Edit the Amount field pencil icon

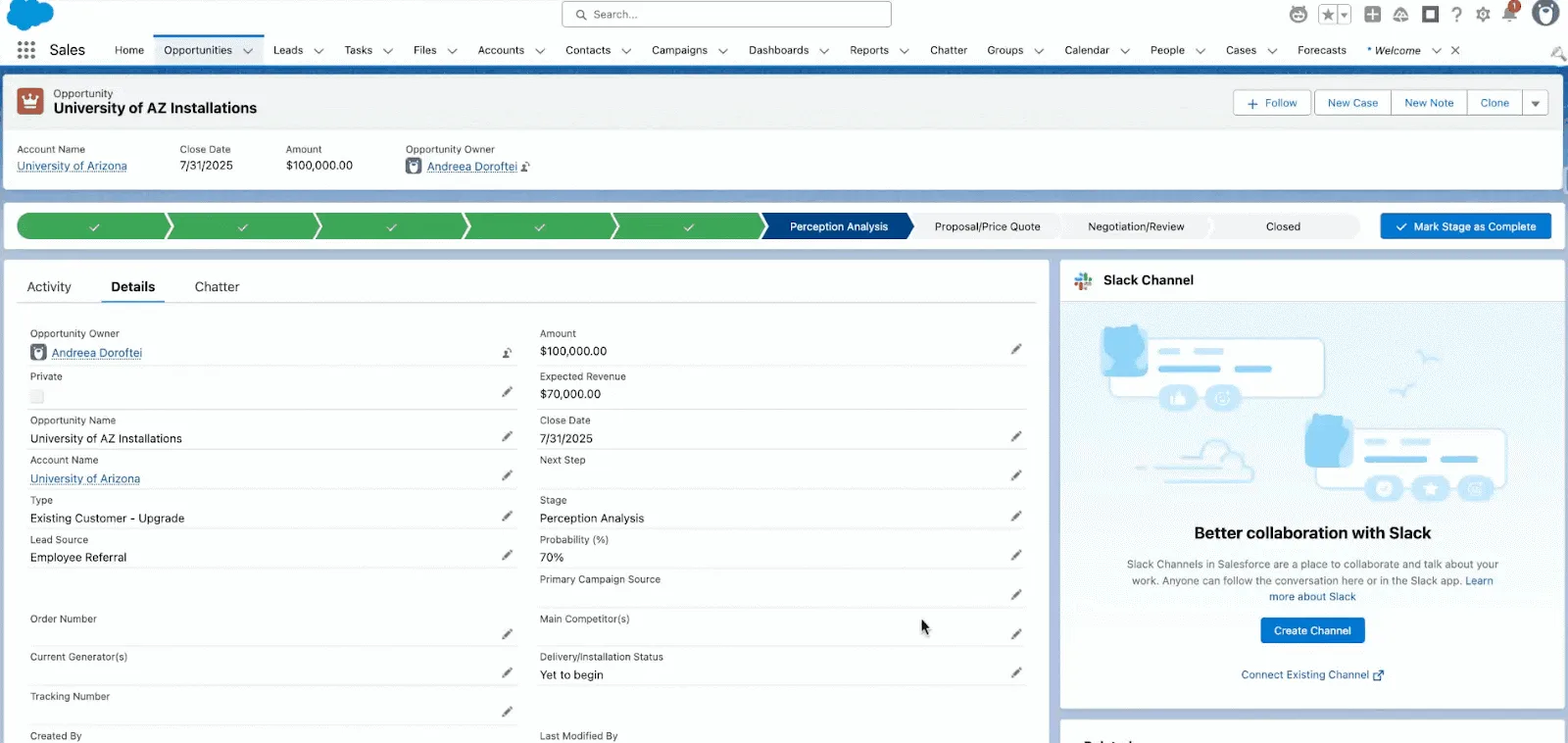[x=1016, y=349]
